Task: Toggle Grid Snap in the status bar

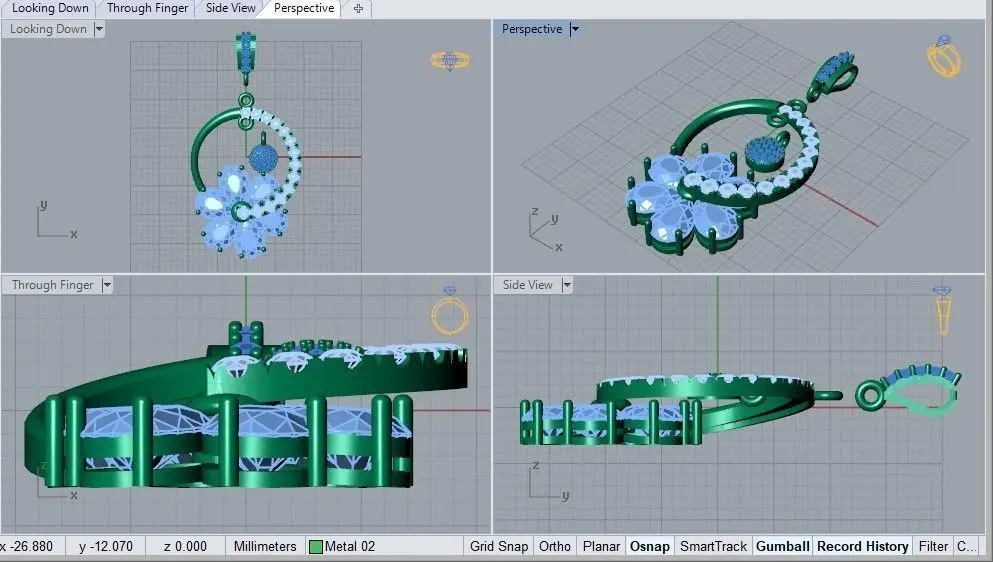Action: pyautogui.click(x=498, y=546)
